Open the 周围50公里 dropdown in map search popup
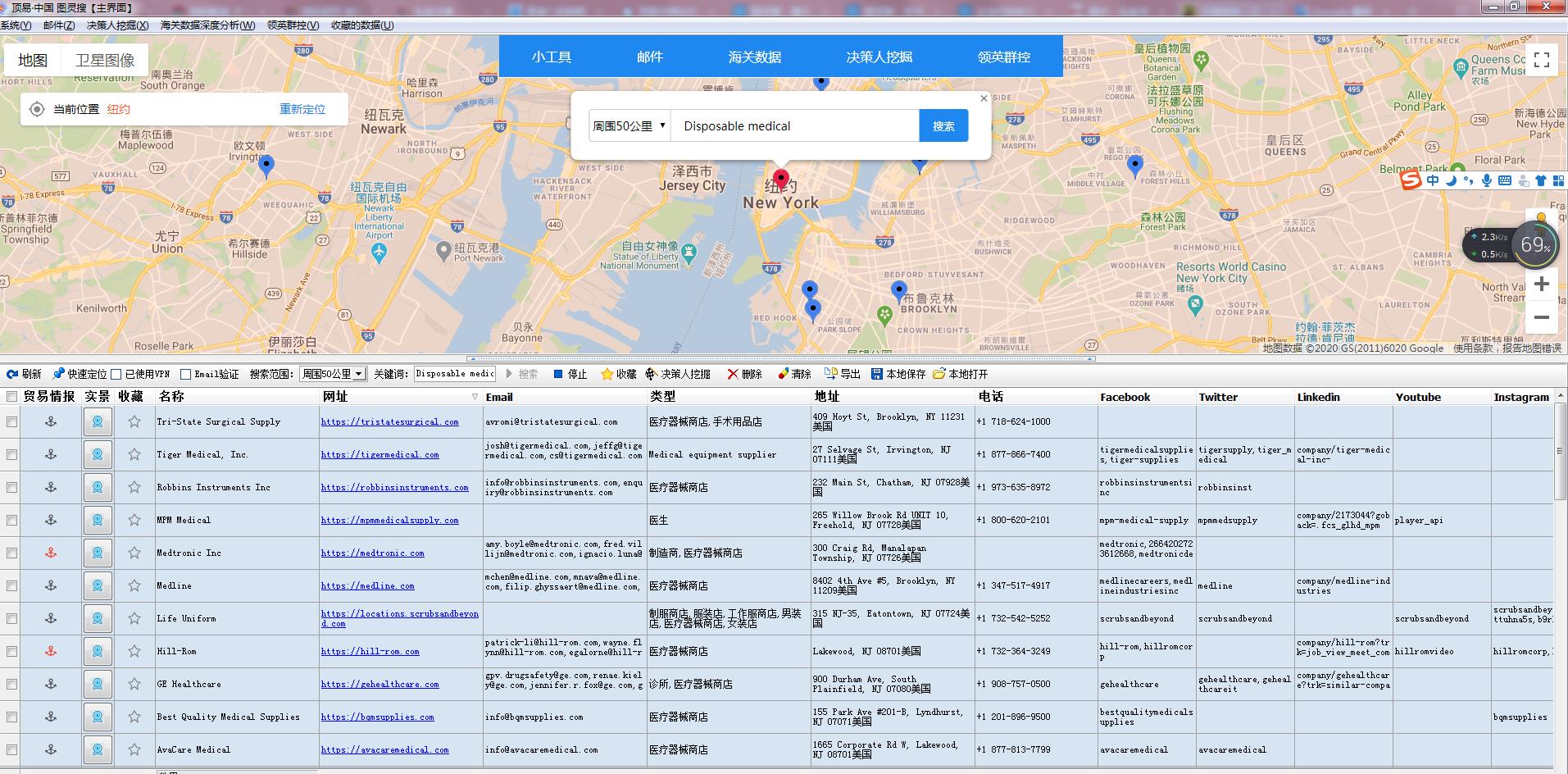Image resolution: width=1568 pixels, height=774 pixels. (x=629, y=126)
